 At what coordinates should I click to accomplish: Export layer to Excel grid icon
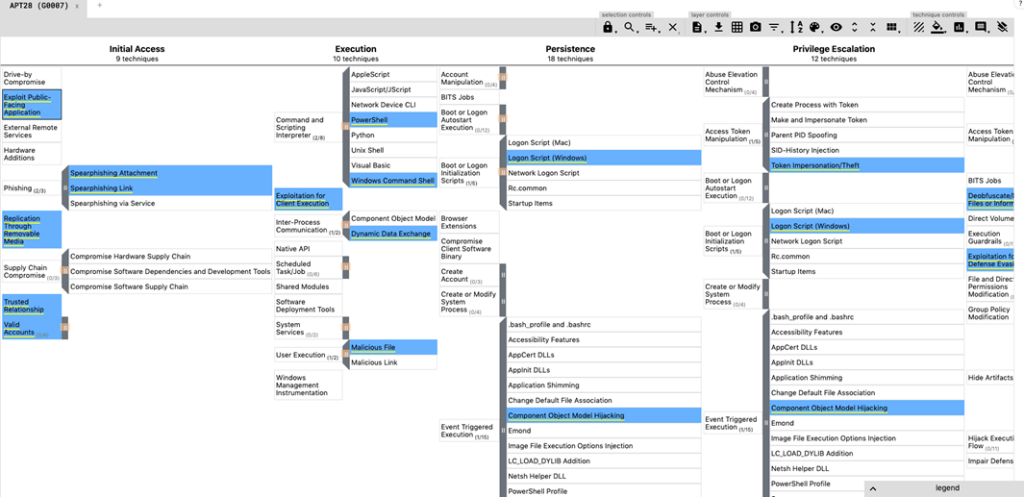(x=737, y=27)
